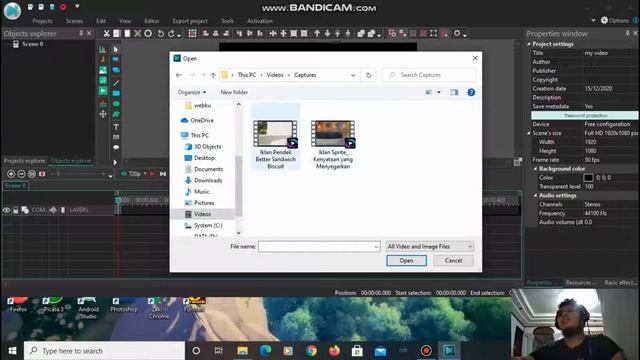
Task: Select the Rectangle shape tool
Action: pyautogui.click(x=116, y=93)
